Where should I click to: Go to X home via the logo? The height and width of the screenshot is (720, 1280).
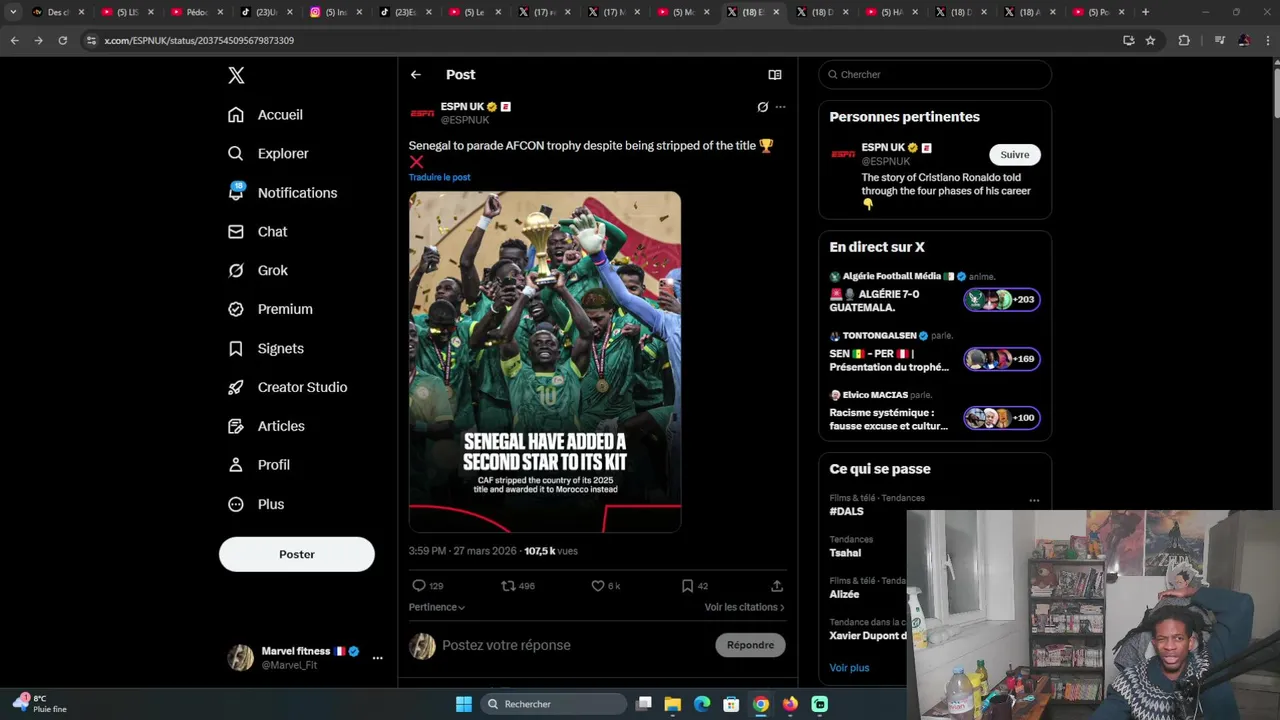pyautogui.click(x=236, y=75)
